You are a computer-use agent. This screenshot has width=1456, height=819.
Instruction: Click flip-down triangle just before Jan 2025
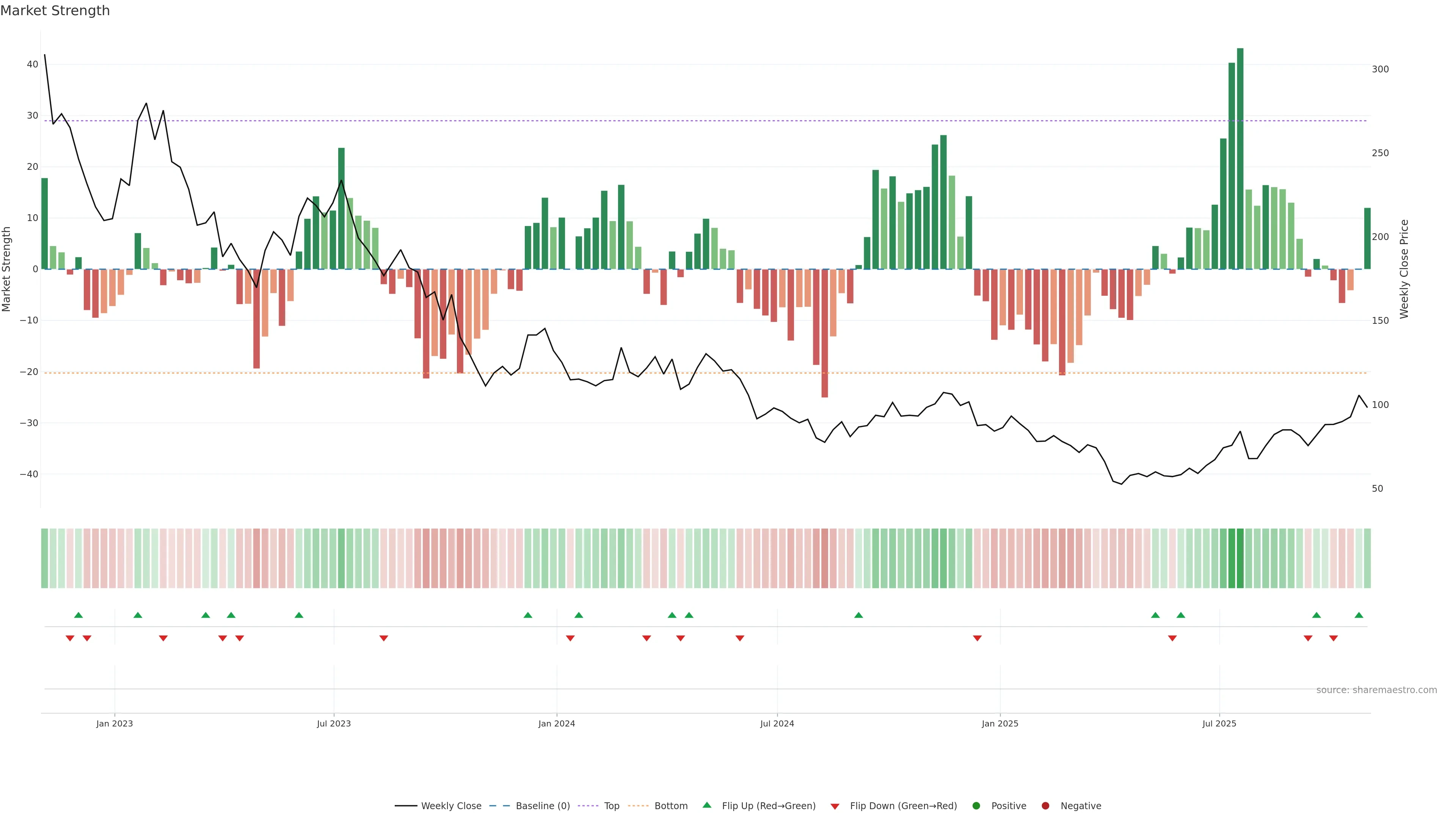977,638
